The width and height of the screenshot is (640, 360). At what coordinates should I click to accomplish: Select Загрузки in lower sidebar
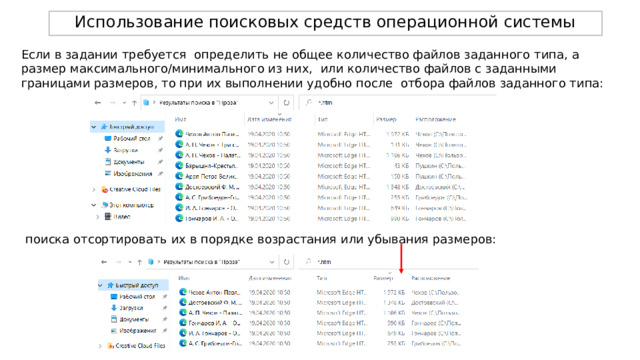[131, 308]
